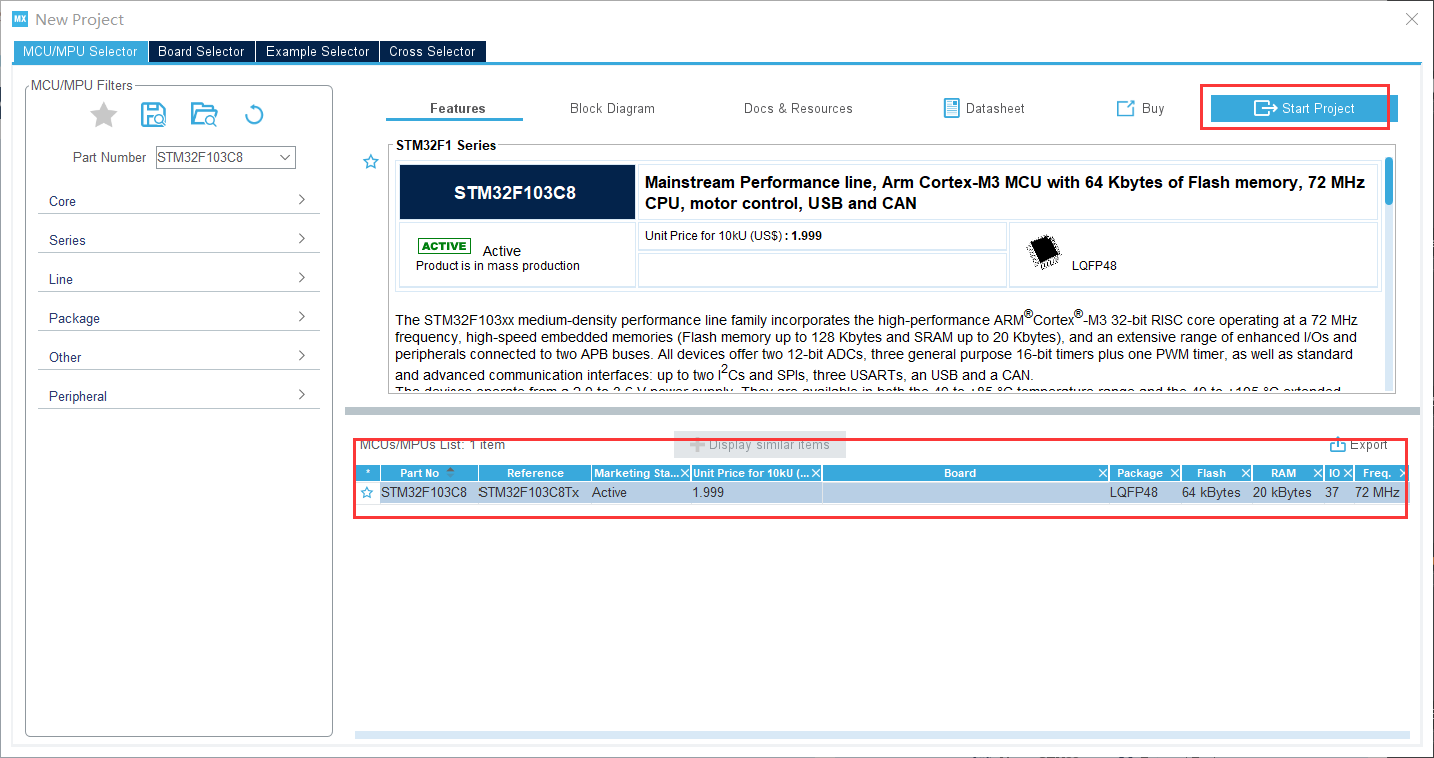Click the Buy label

1153,108
